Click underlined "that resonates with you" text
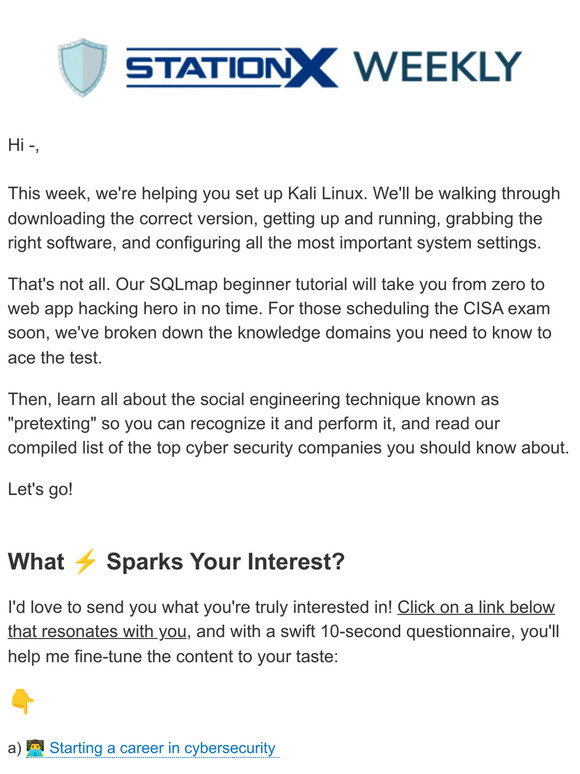This screenshot has width=580, height=774. click(x=97, y=631)
